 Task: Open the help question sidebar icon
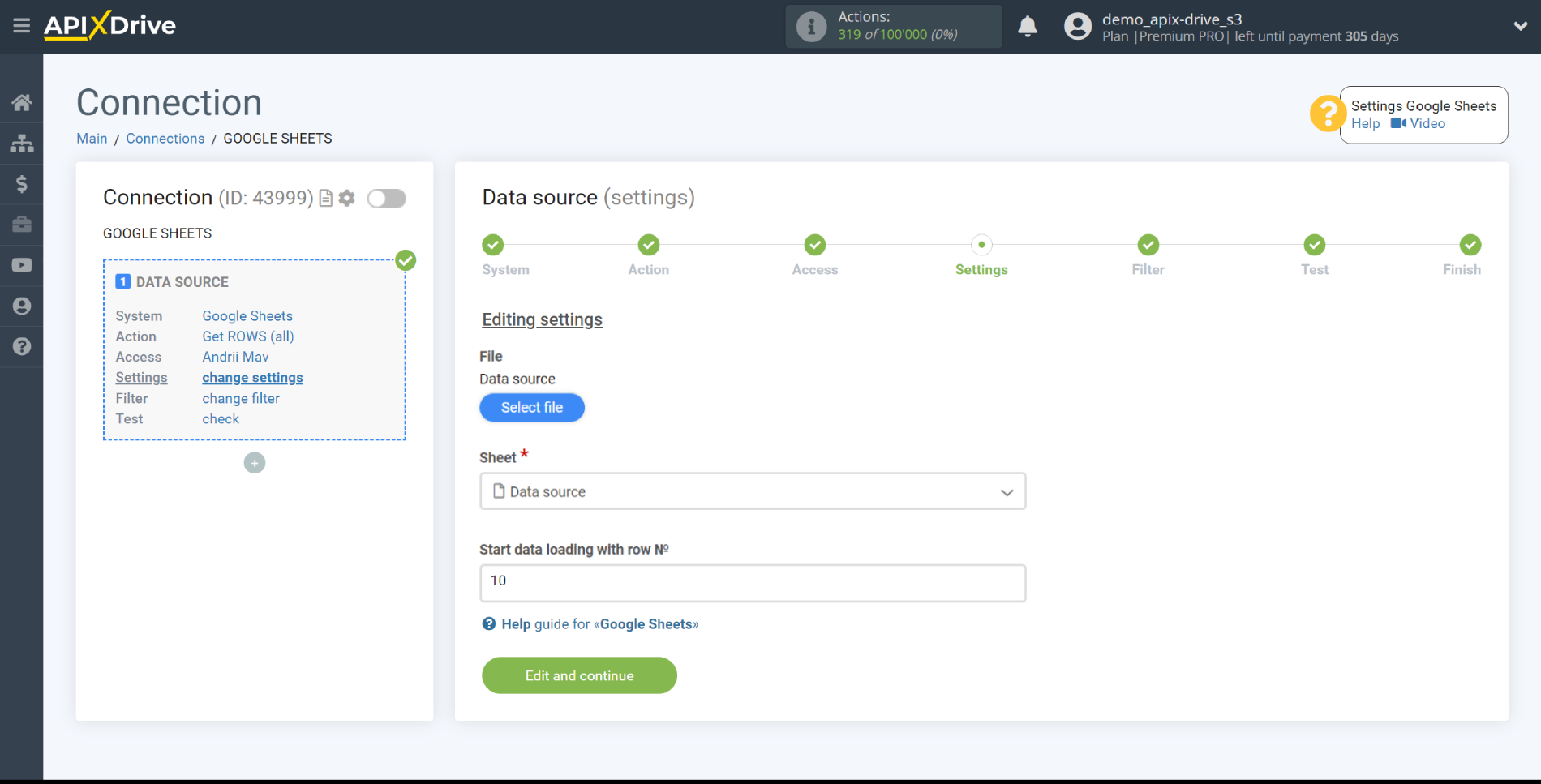[22, 346]
